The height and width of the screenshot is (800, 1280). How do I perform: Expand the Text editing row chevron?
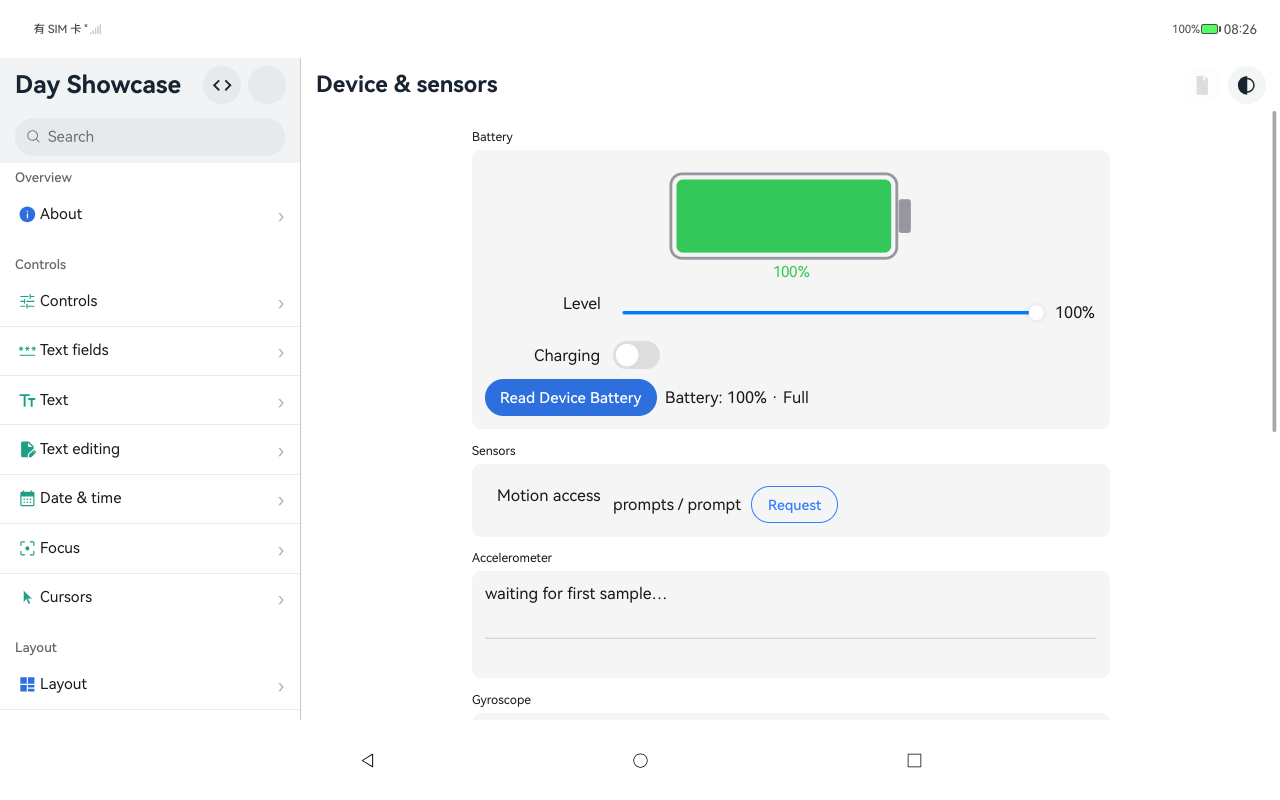pyautogui.click(x=281, y=451)
